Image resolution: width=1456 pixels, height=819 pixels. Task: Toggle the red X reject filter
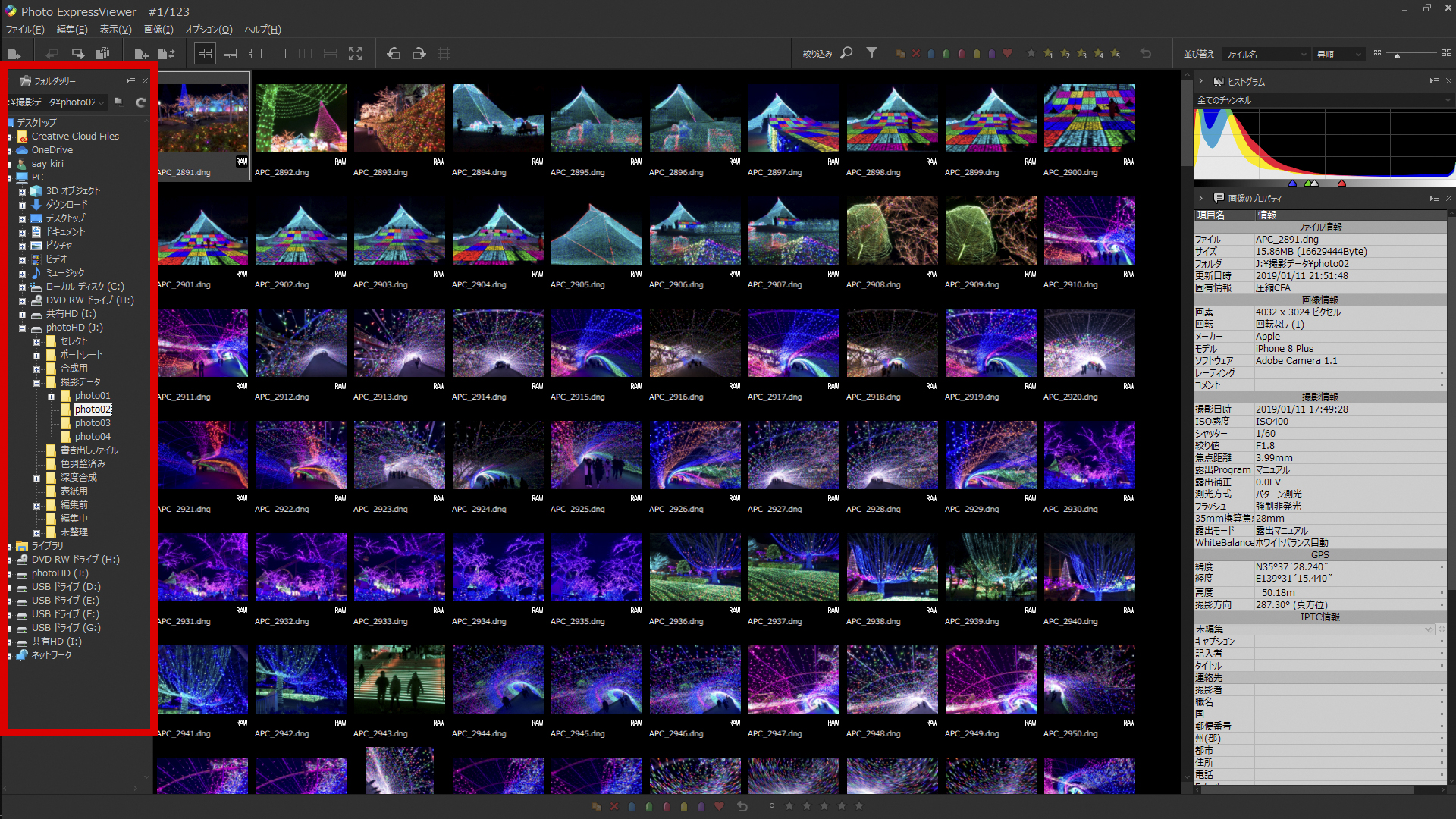pos(916,54)
